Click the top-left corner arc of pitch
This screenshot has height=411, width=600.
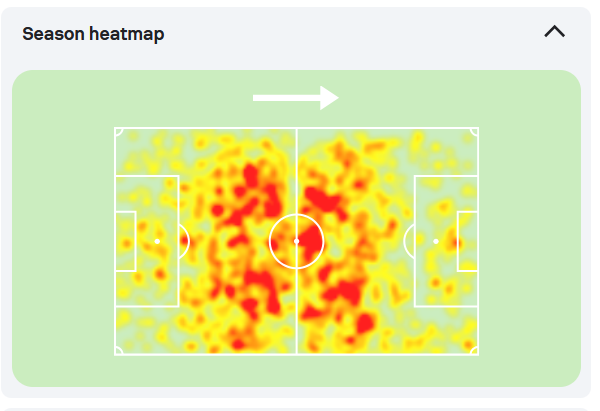(x=119, y=132)
